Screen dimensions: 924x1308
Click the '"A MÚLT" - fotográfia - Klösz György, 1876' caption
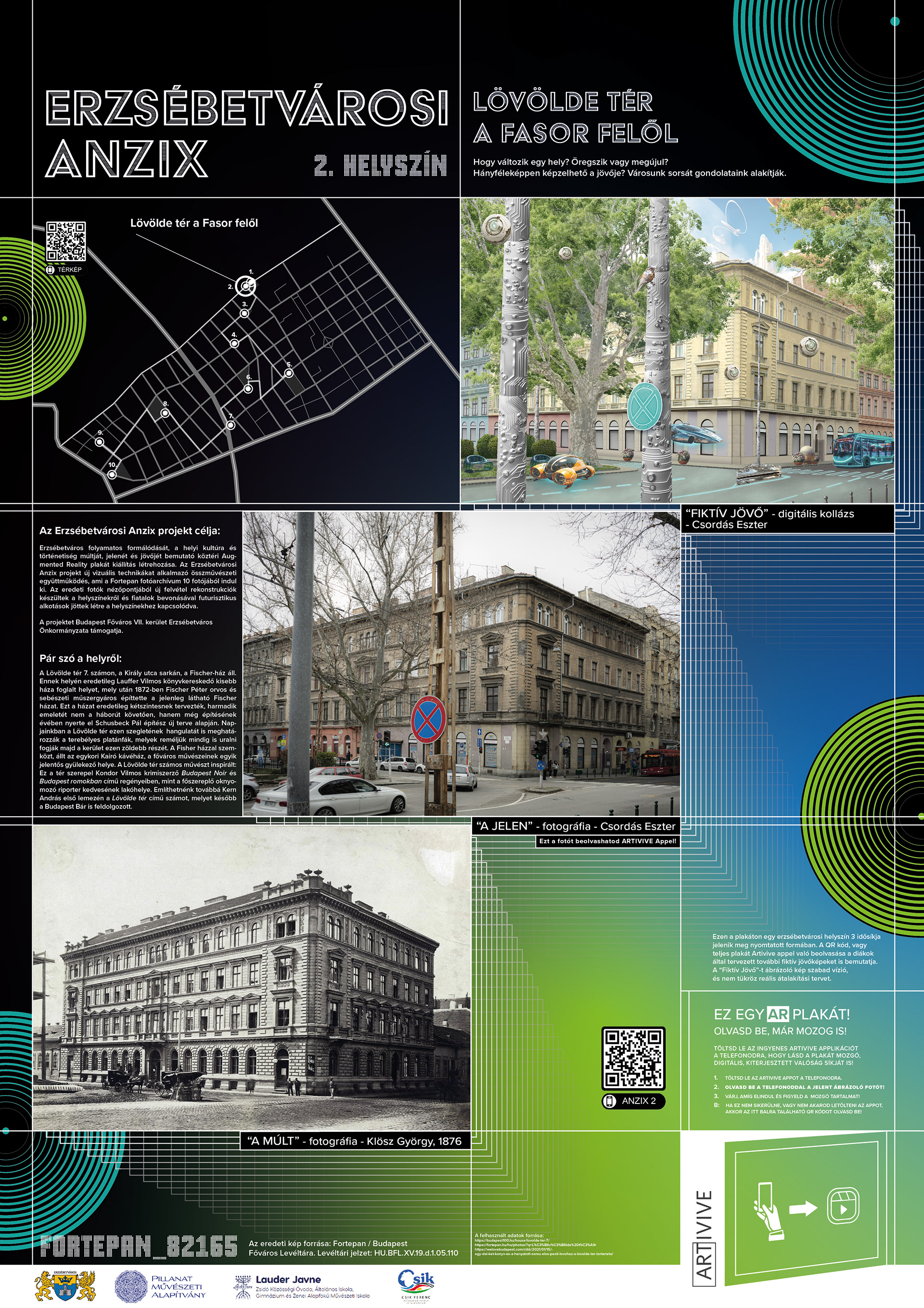pyautogui.click(x=354, y=1141)
